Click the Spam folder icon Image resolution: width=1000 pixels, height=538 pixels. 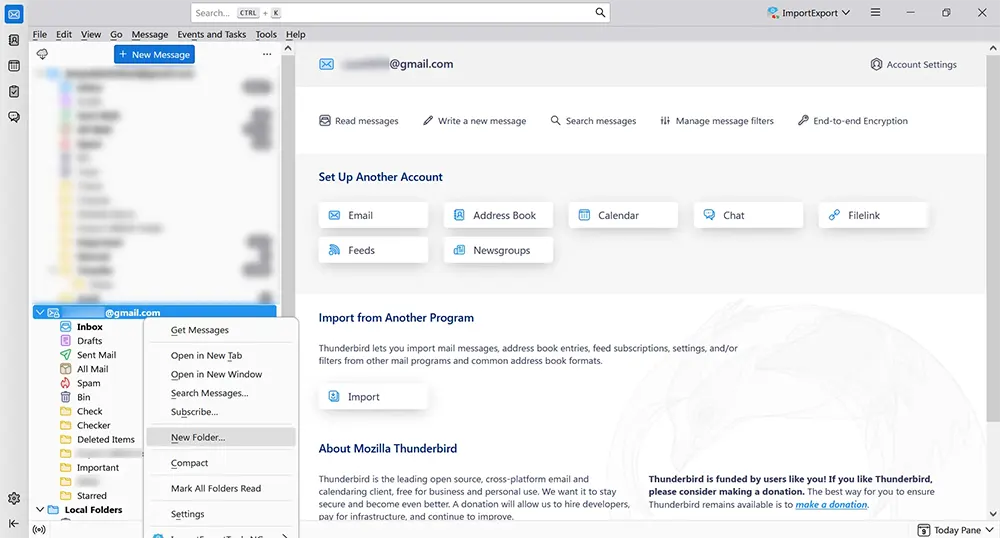pyautogui.click(x=65, y=383)
